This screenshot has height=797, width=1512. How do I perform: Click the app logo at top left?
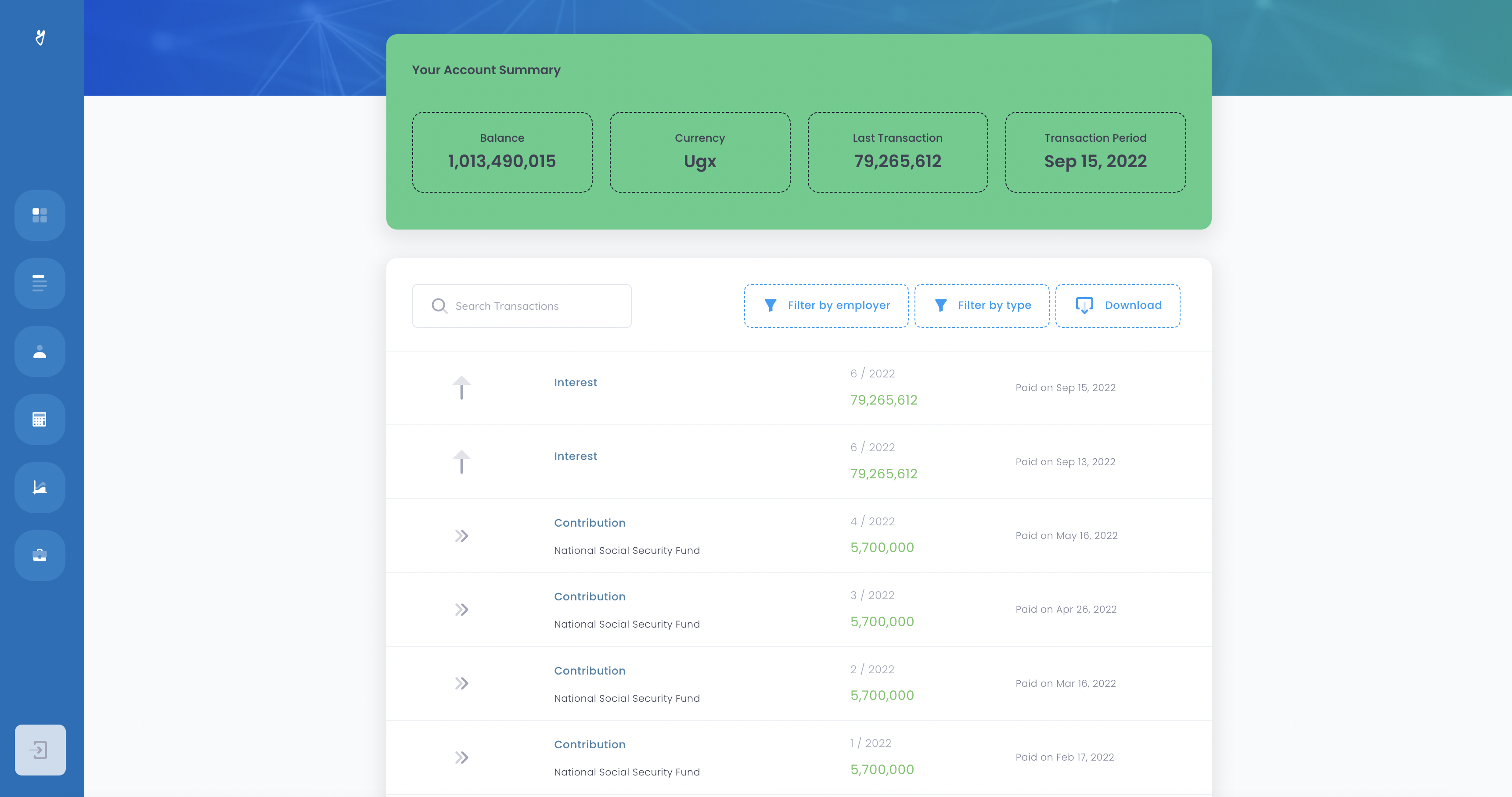(40, 38)
